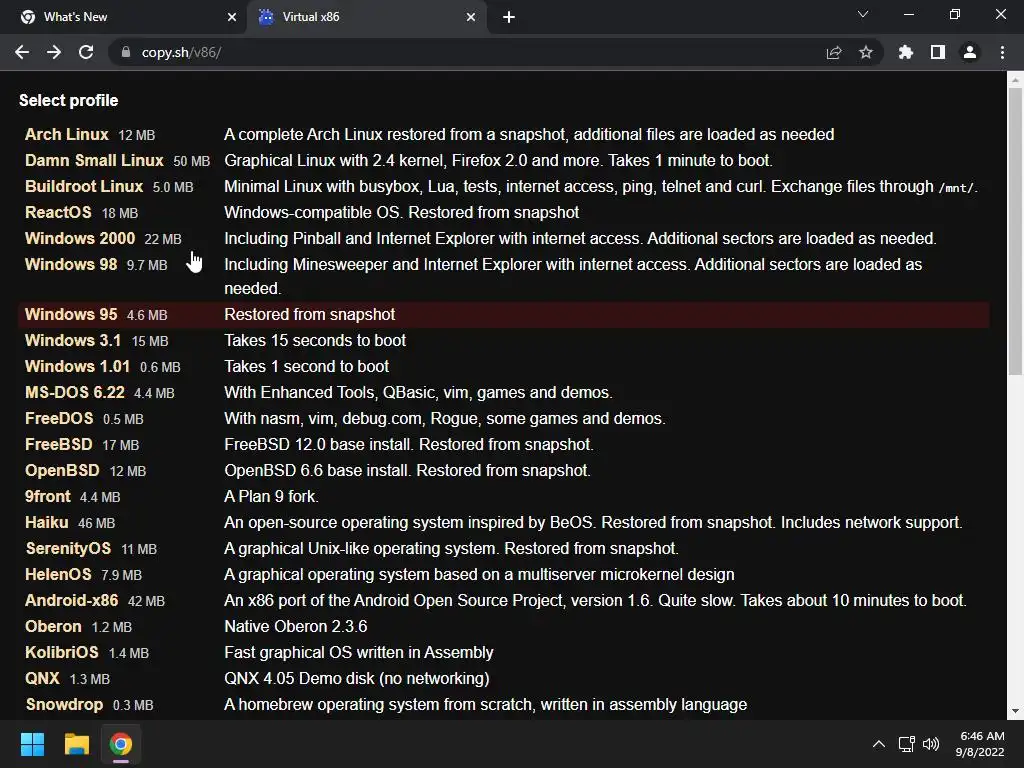Open the Oberon profile

point(53,627)
